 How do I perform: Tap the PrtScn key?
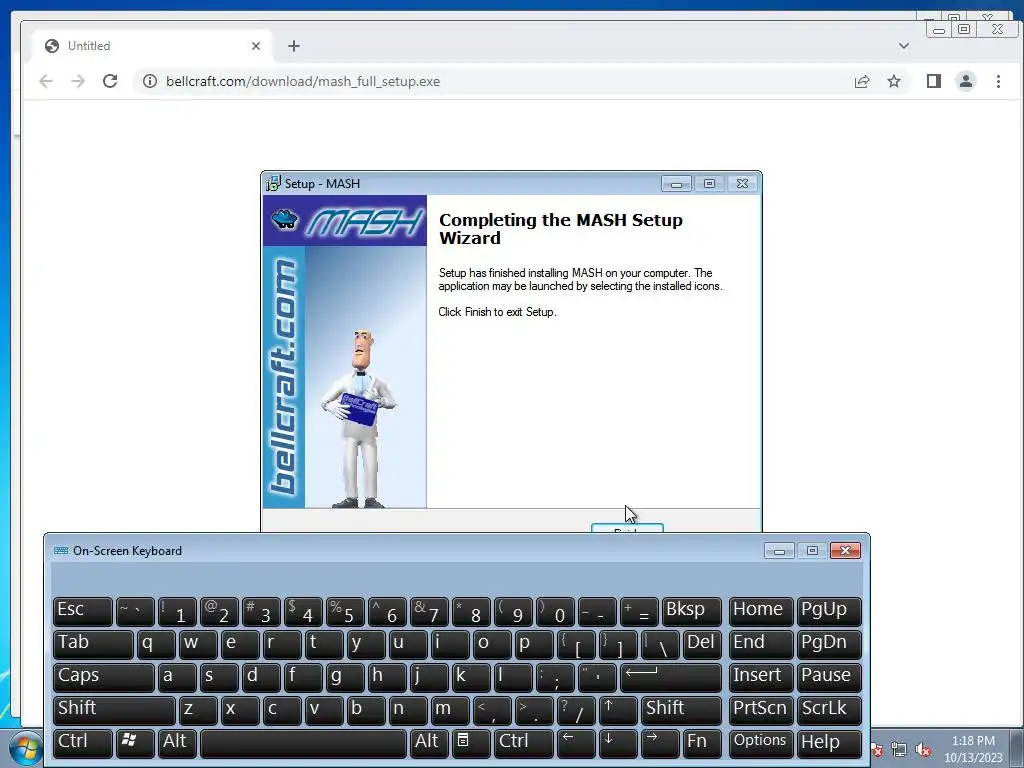coord(760,710)
